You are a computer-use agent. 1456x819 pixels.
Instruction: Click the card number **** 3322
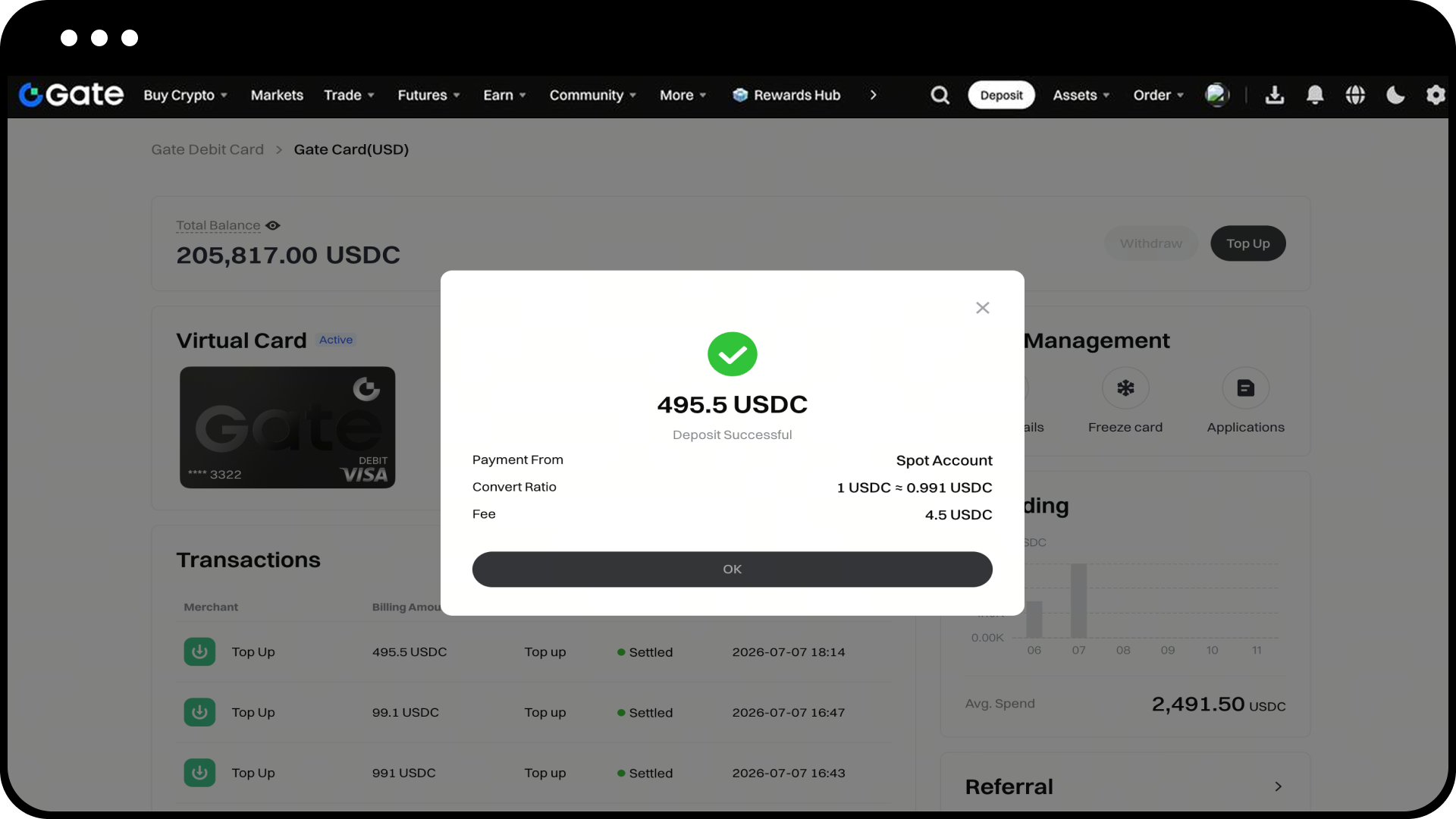tap(215, 475)
